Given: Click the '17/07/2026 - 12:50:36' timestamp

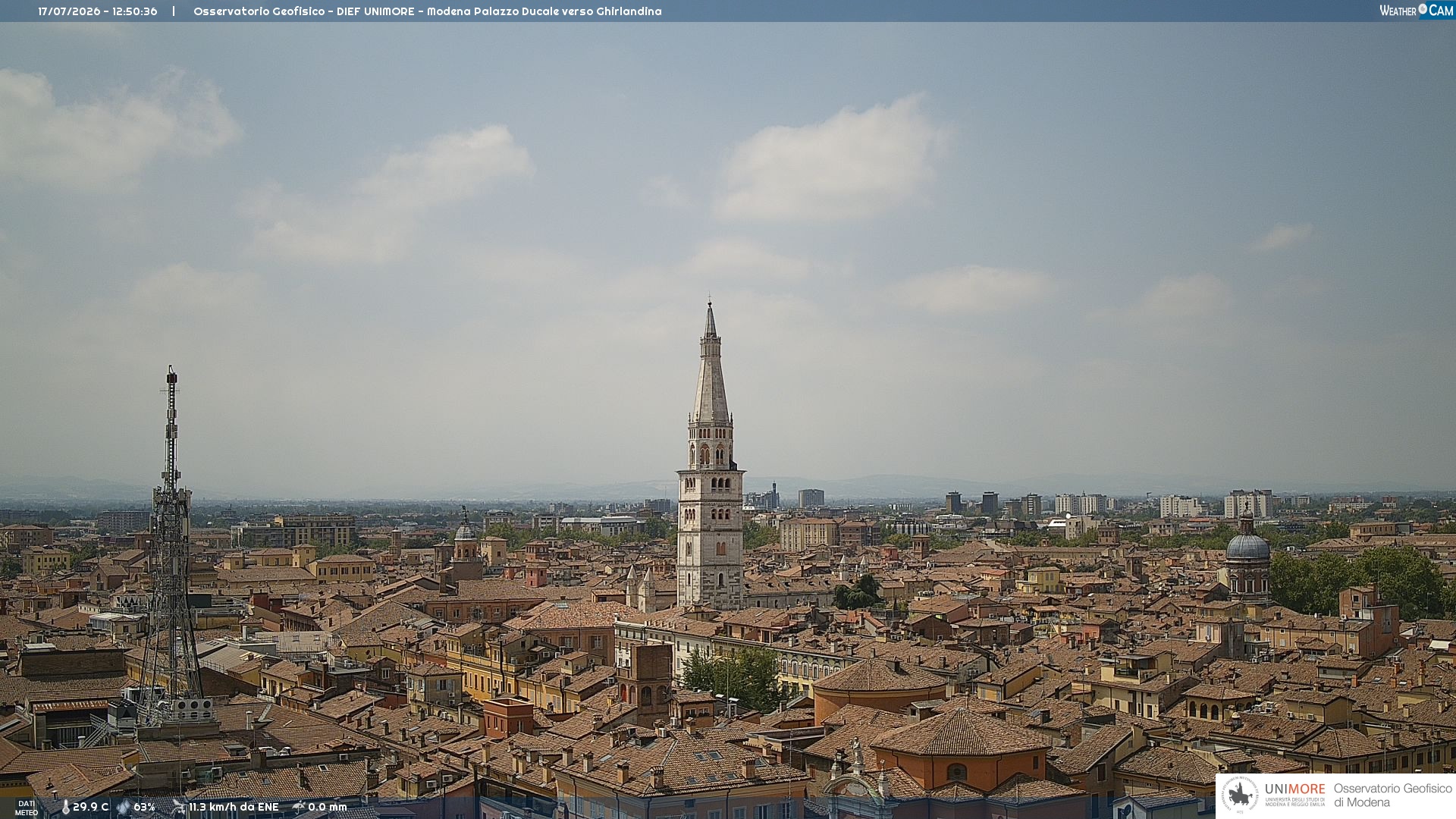Looking at the screenshot, I should (98, 11).
